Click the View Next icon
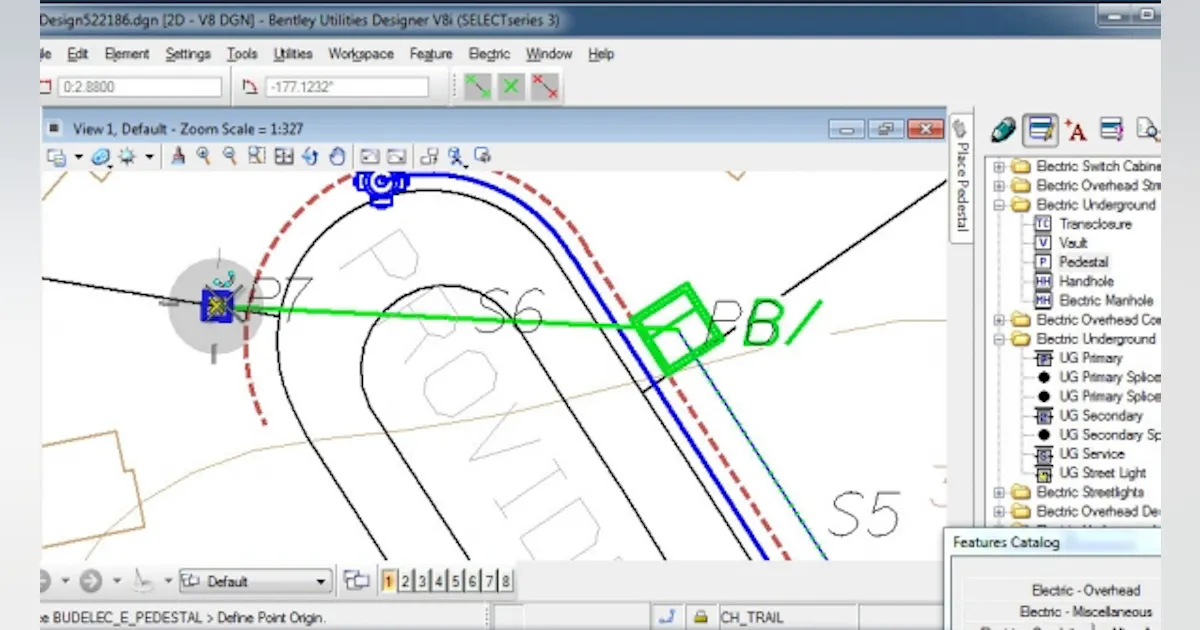The width and height of the screenshot is (1200, 630). pos(397,156)
